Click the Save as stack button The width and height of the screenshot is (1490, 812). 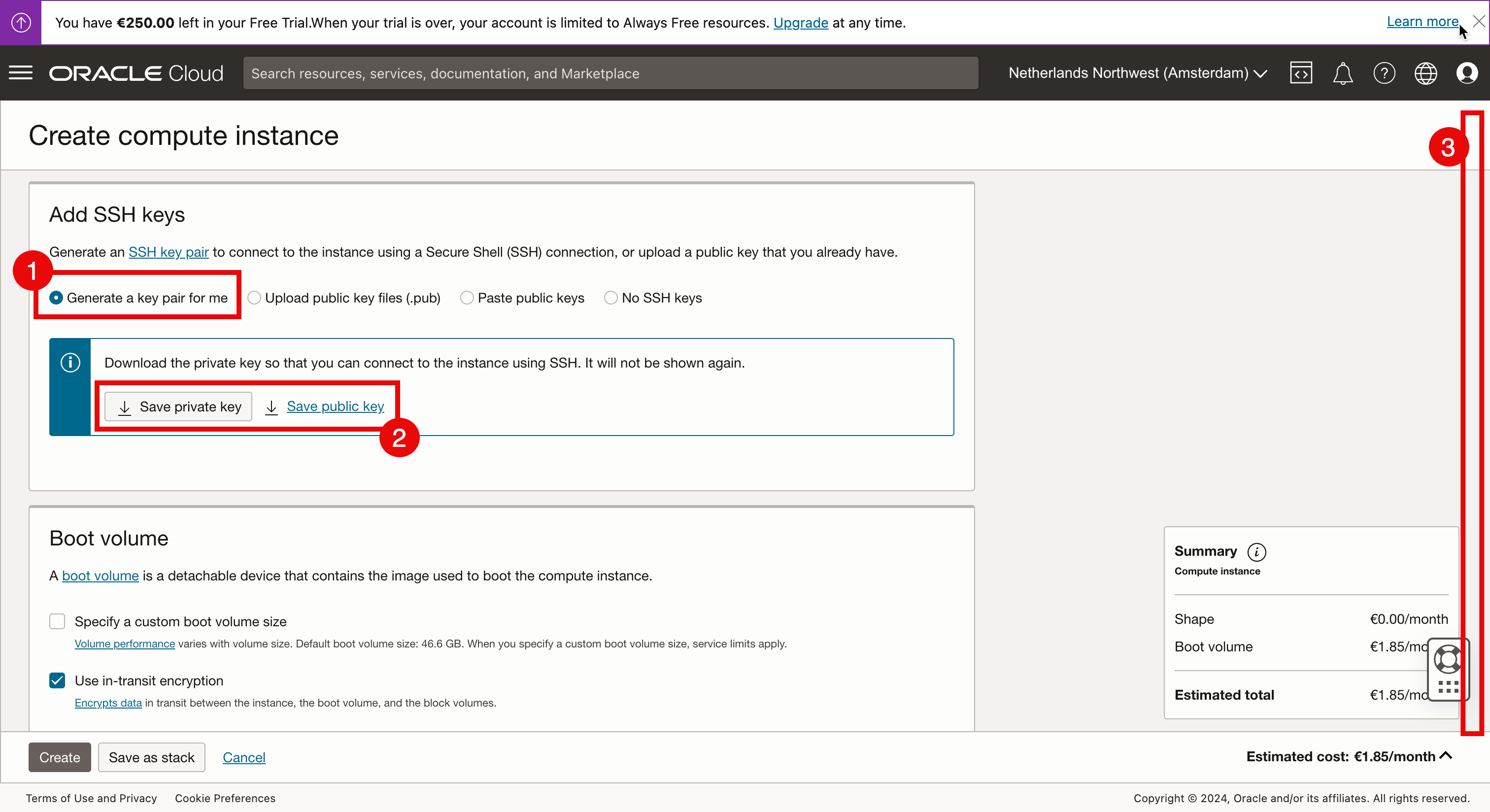(152, 758)
